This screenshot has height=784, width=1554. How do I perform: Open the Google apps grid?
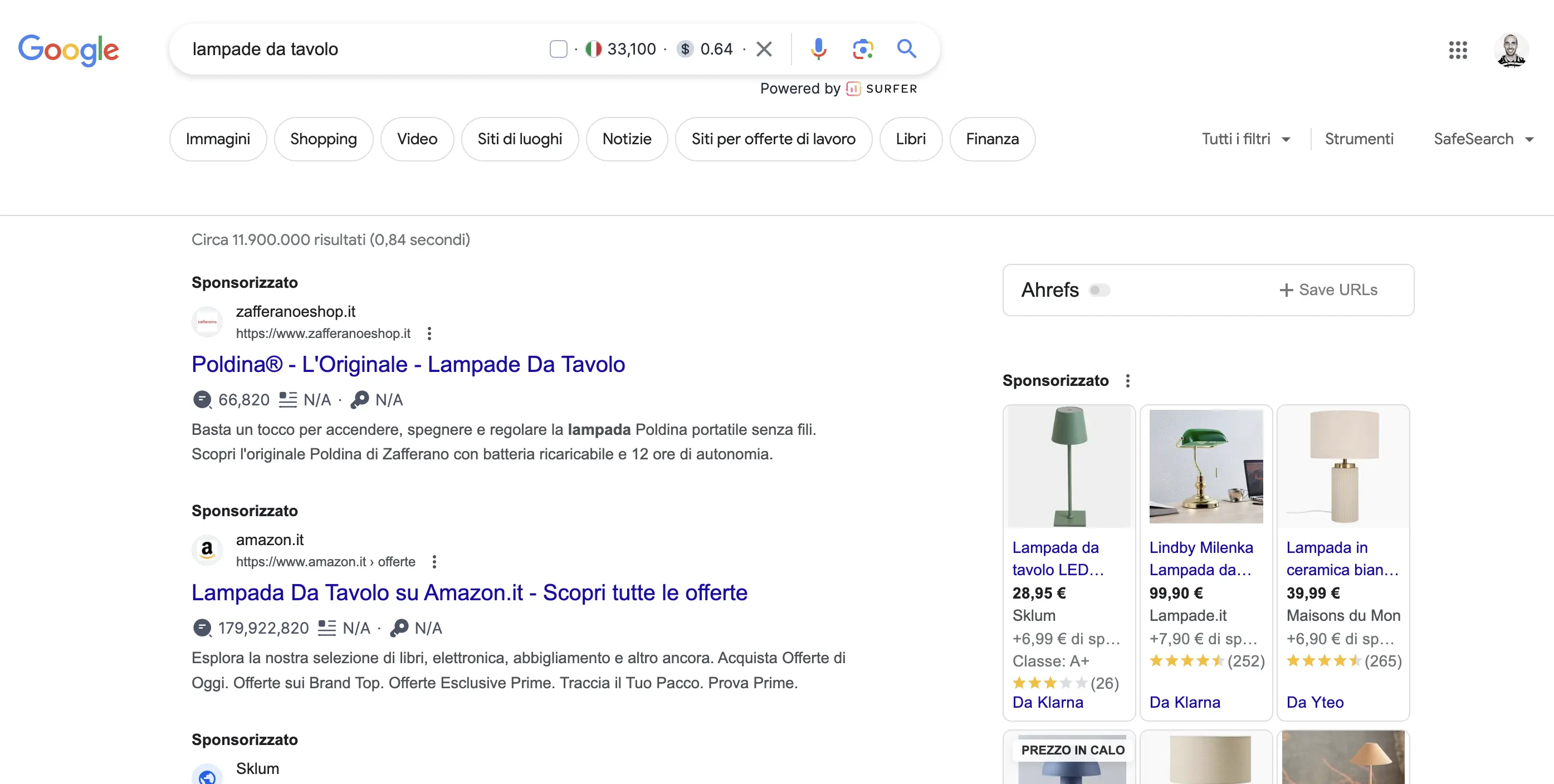(x=1459, y=51)
